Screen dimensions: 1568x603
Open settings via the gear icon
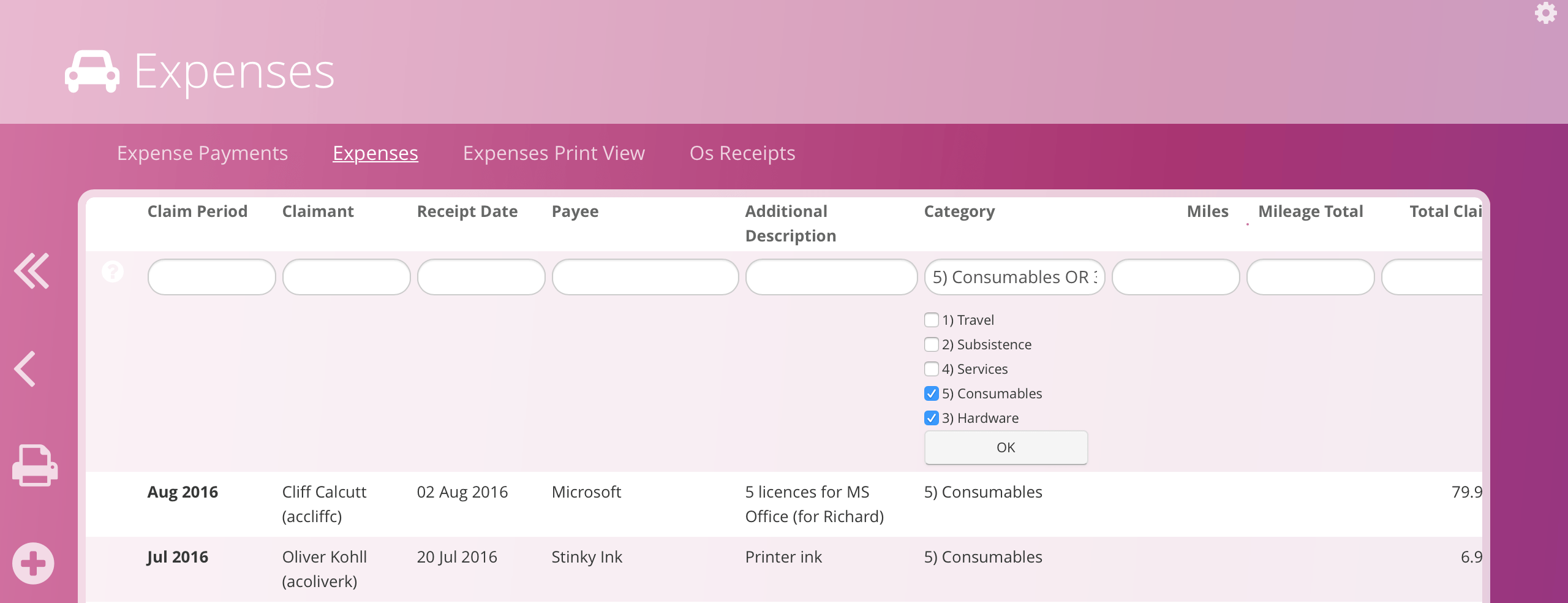(x=1545, y=12)
